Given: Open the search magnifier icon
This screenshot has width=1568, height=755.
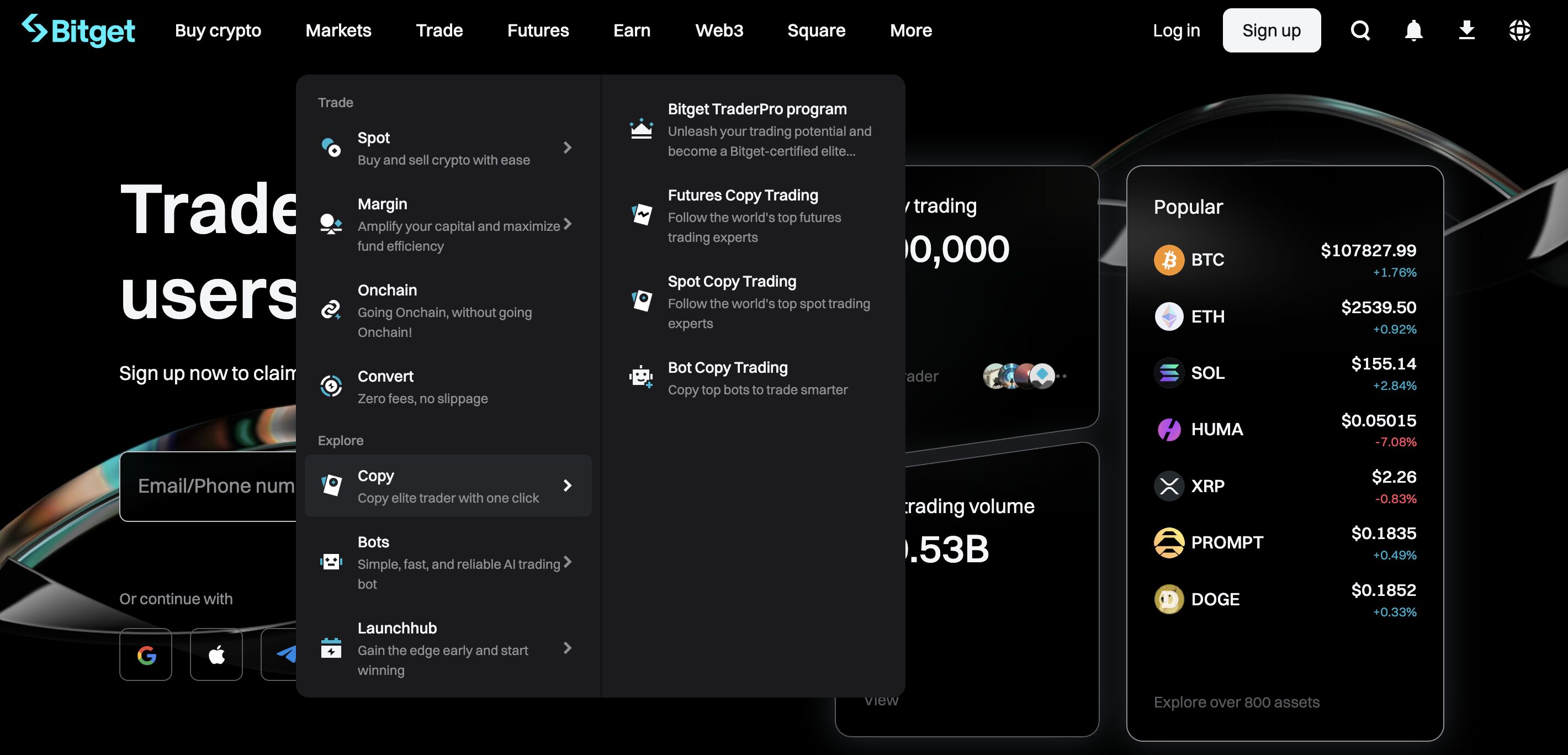Looking at the screenshot, I should click(x=1360, y=30).
